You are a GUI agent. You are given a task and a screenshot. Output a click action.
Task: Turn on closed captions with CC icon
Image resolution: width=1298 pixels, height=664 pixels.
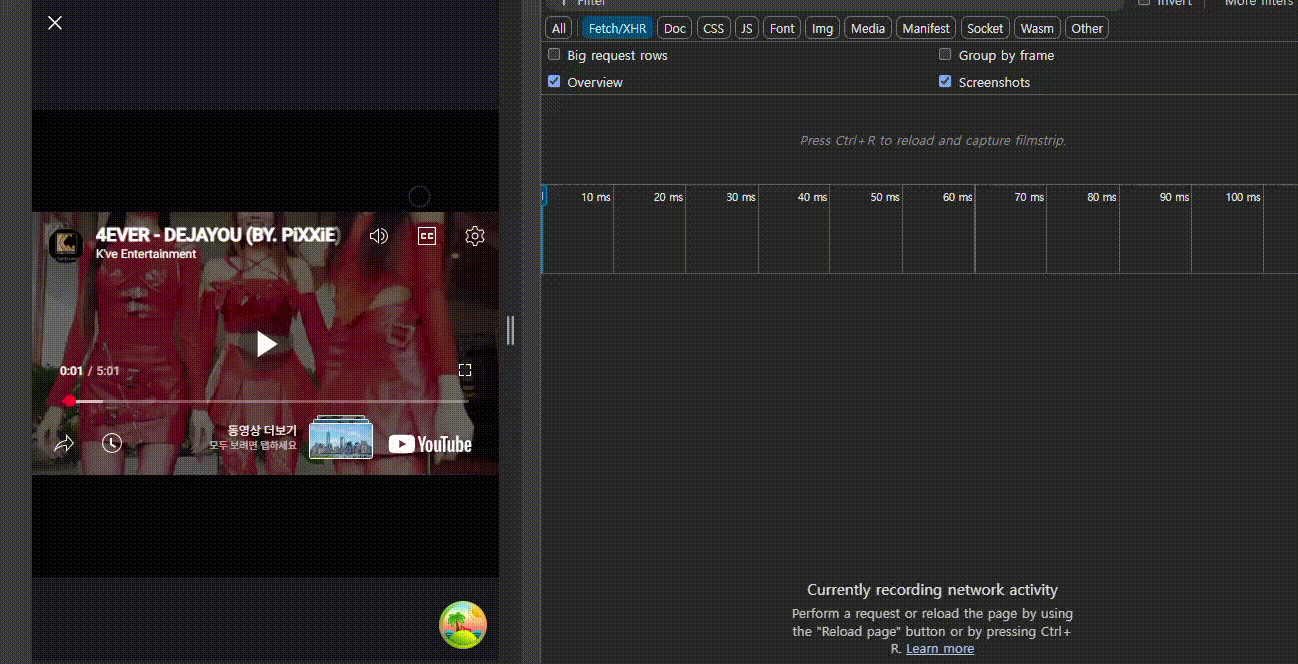coord(427,236)
